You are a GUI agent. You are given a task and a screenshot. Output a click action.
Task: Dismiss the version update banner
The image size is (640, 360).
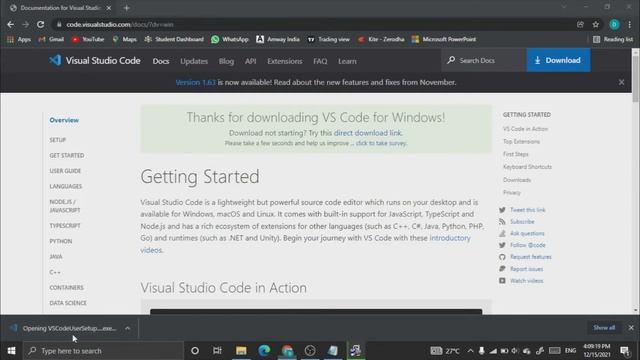[x=621, y=82]
